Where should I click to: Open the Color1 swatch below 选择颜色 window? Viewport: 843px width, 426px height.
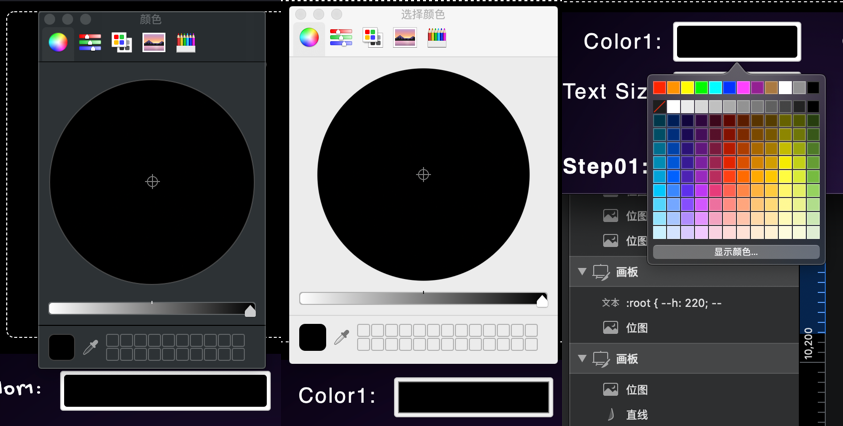(x=474, y=397)
